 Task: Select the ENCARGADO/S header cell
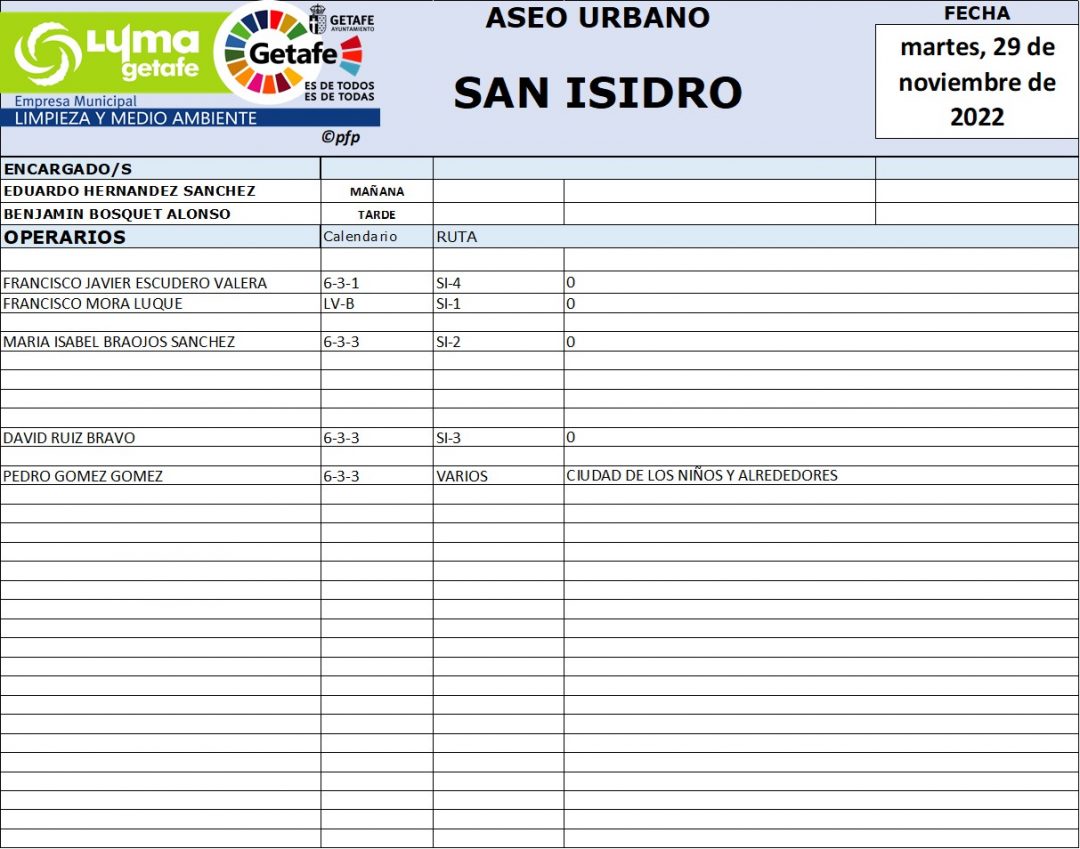tap(160, 169)
